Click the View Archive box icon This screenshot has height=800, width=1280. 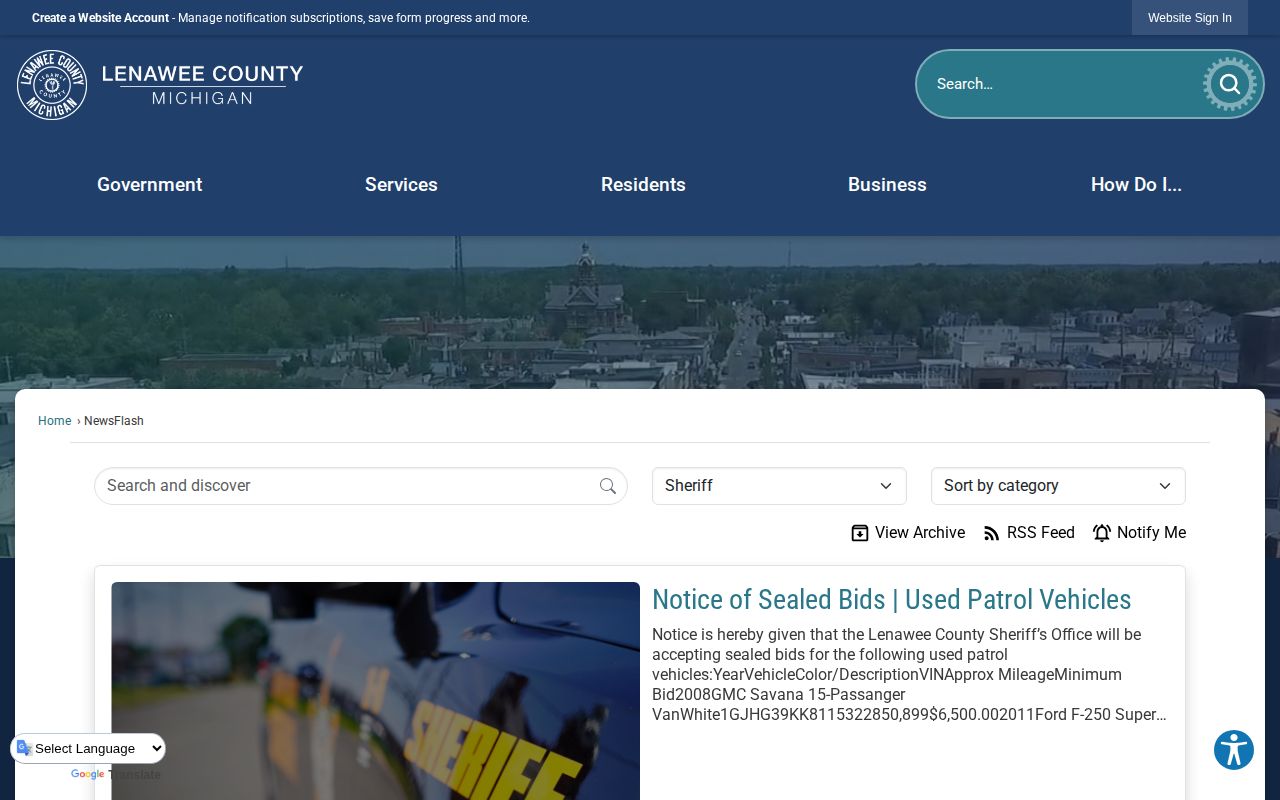click(860, 533)
